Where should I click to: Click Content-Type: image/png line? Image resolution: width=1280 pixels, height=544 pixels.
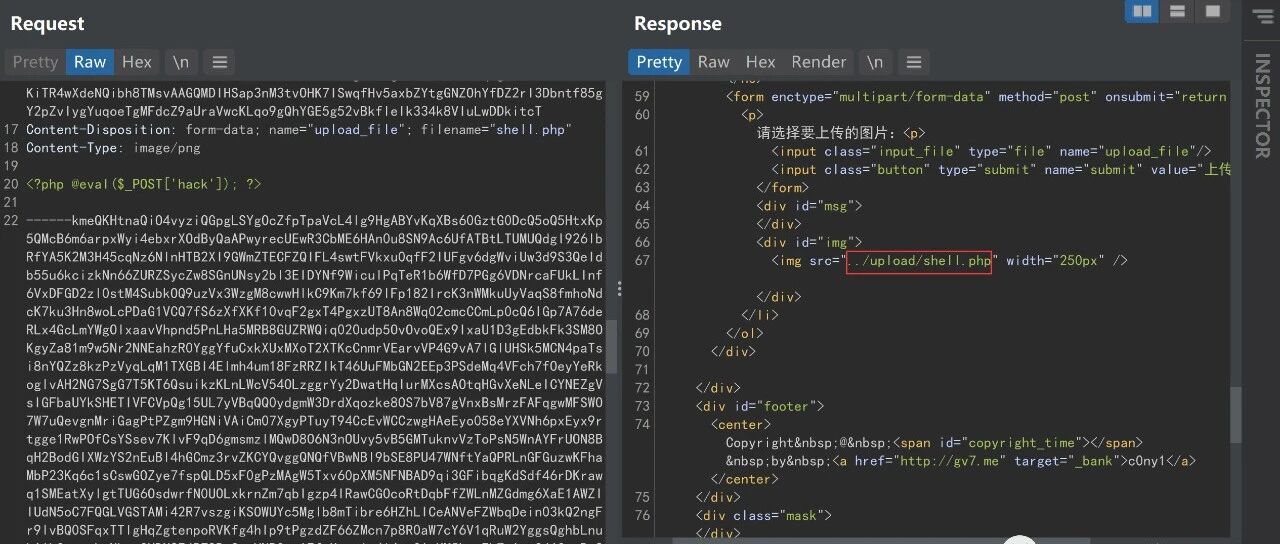[113, 148]
